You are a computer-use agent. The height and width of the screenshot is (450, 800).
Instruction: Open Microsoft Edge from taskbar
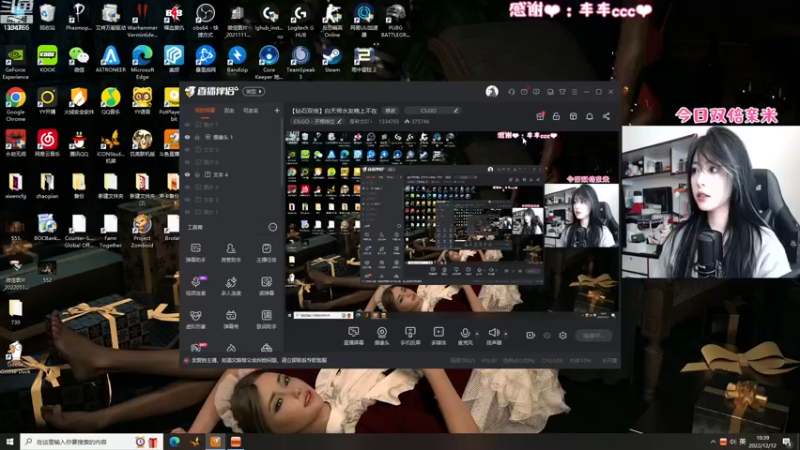[x=174, y=441]
